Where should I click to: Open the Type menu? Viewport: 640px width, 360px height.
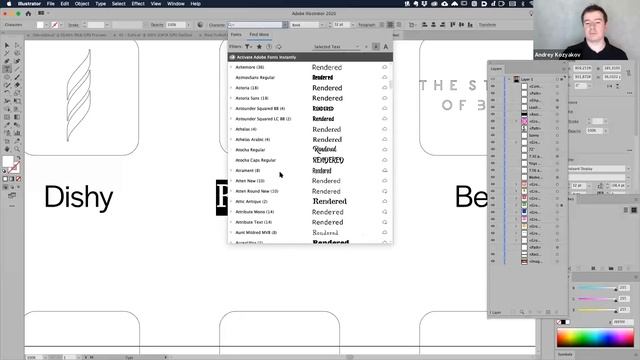point(100,4)
